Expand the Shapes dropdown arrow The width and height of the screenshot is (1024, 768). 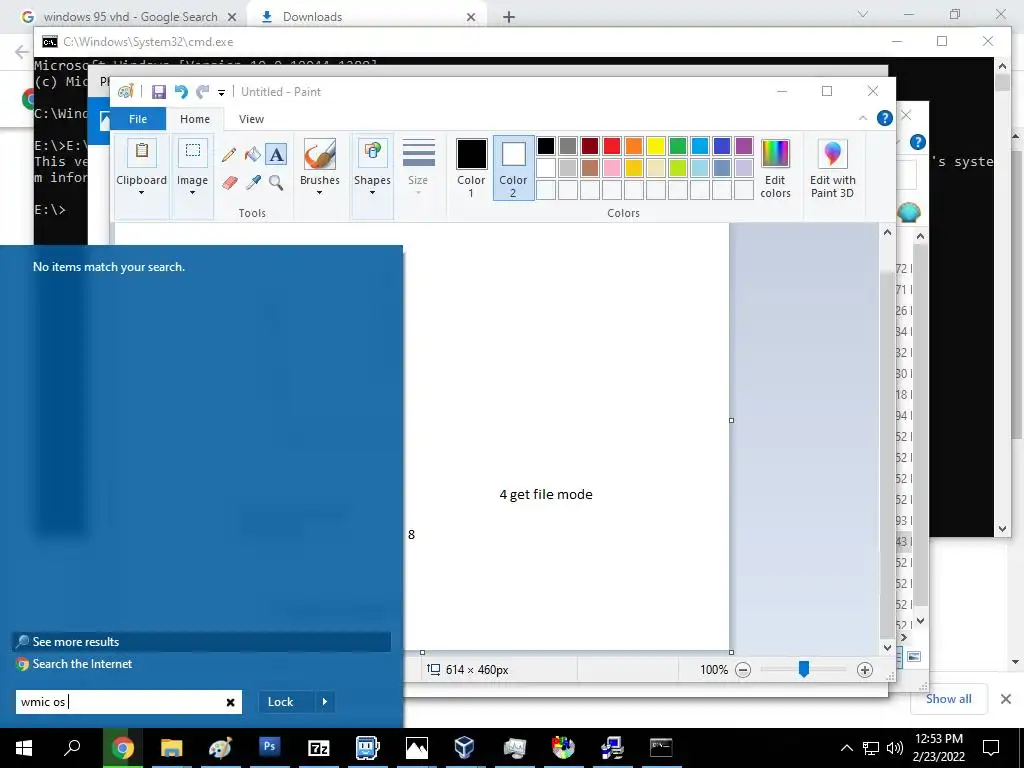coord(372,193)
